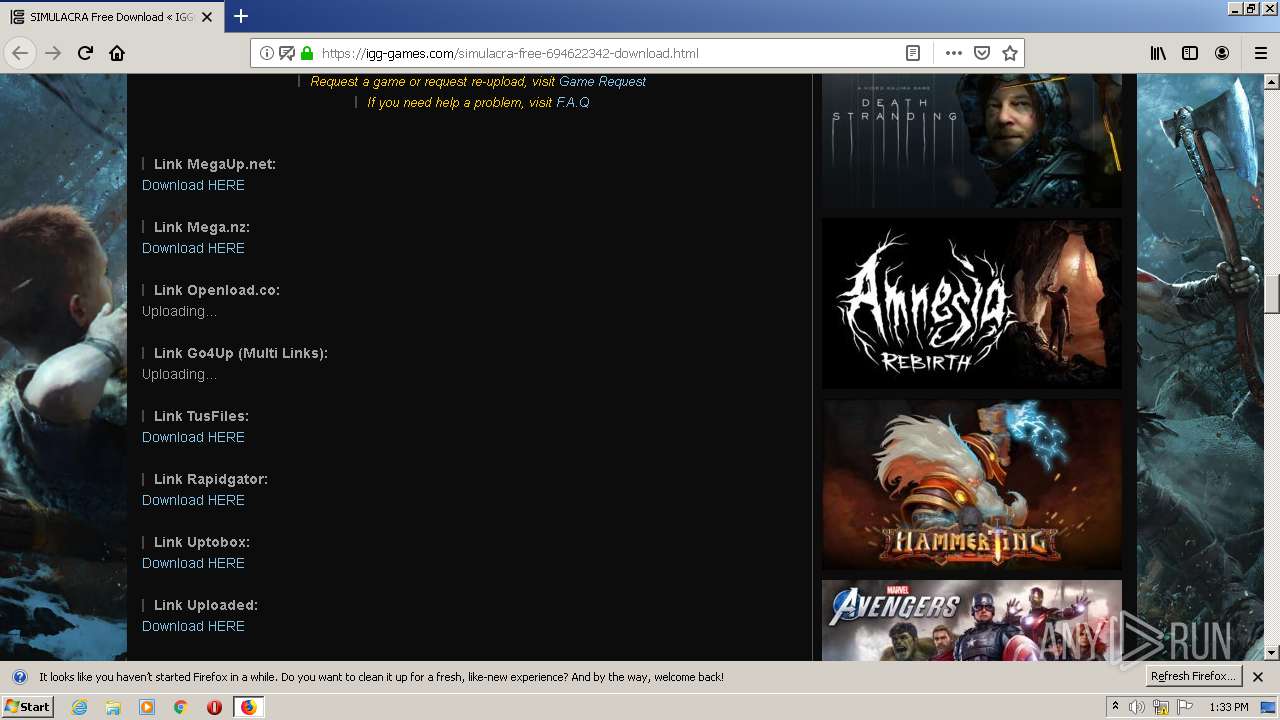Select the SIMULACRA Free Download tab

pos(111,17)
